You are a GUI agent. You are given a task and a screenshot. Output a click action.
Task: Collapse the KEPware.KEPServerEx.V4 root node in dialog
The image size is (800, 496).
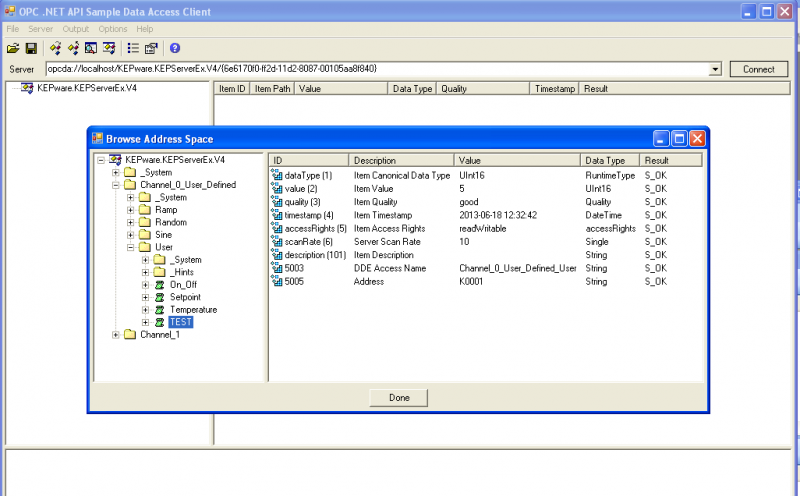[101, 160]
